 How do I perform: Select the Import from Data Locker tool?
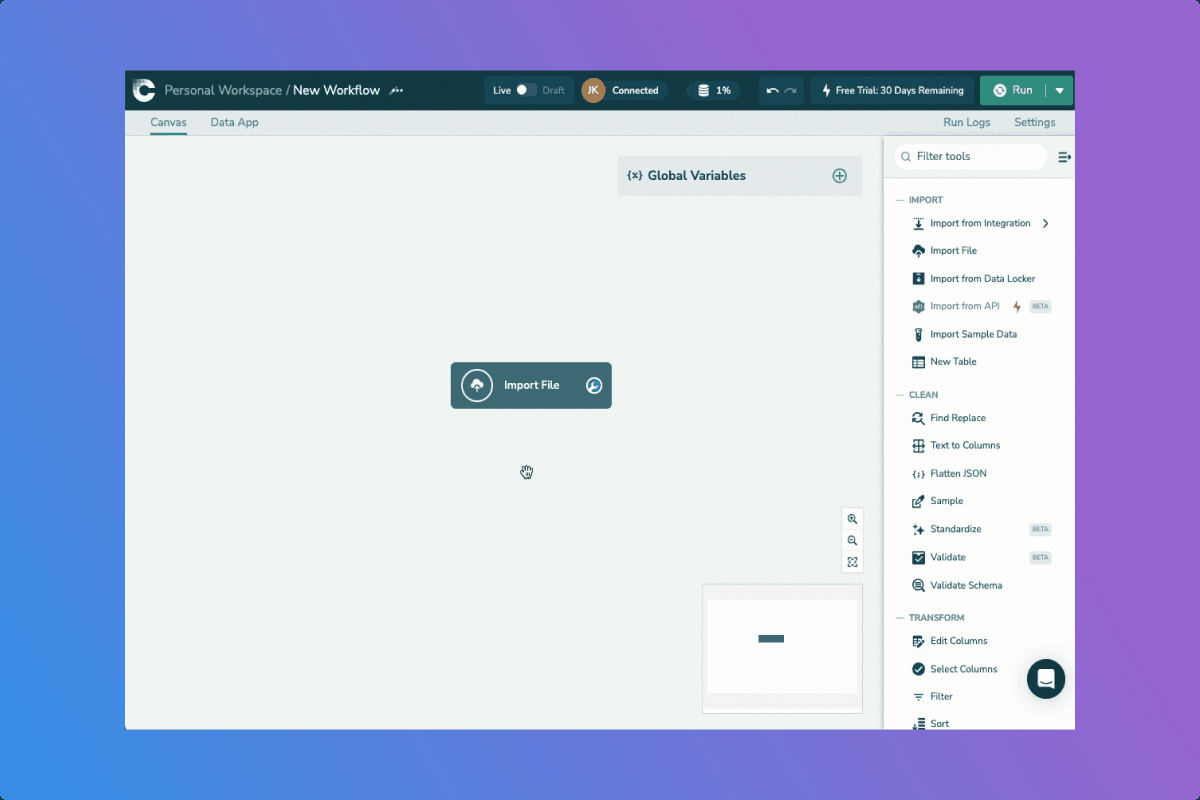981,279
